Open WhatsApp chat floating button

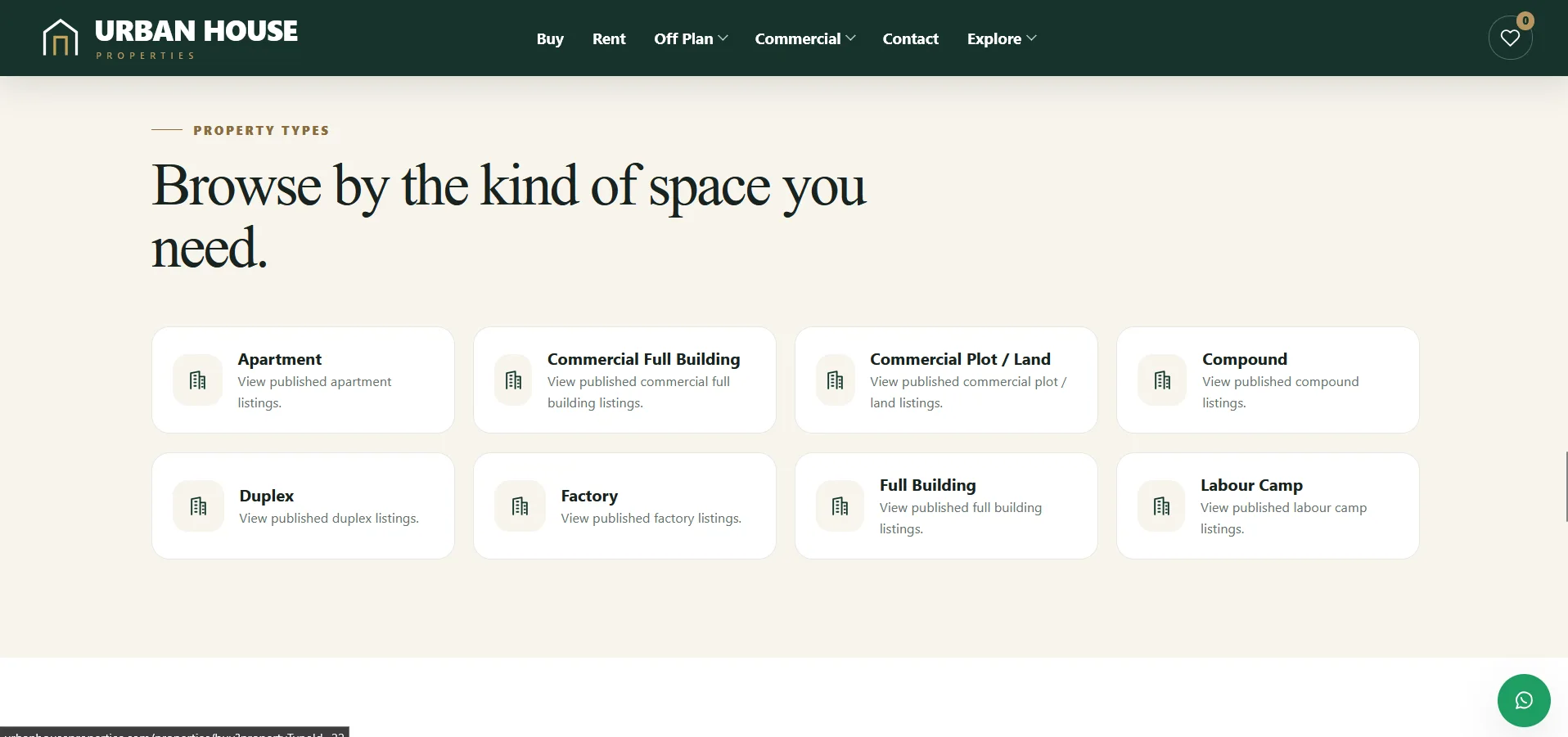pyautogui.click(x=1524, y=700)
